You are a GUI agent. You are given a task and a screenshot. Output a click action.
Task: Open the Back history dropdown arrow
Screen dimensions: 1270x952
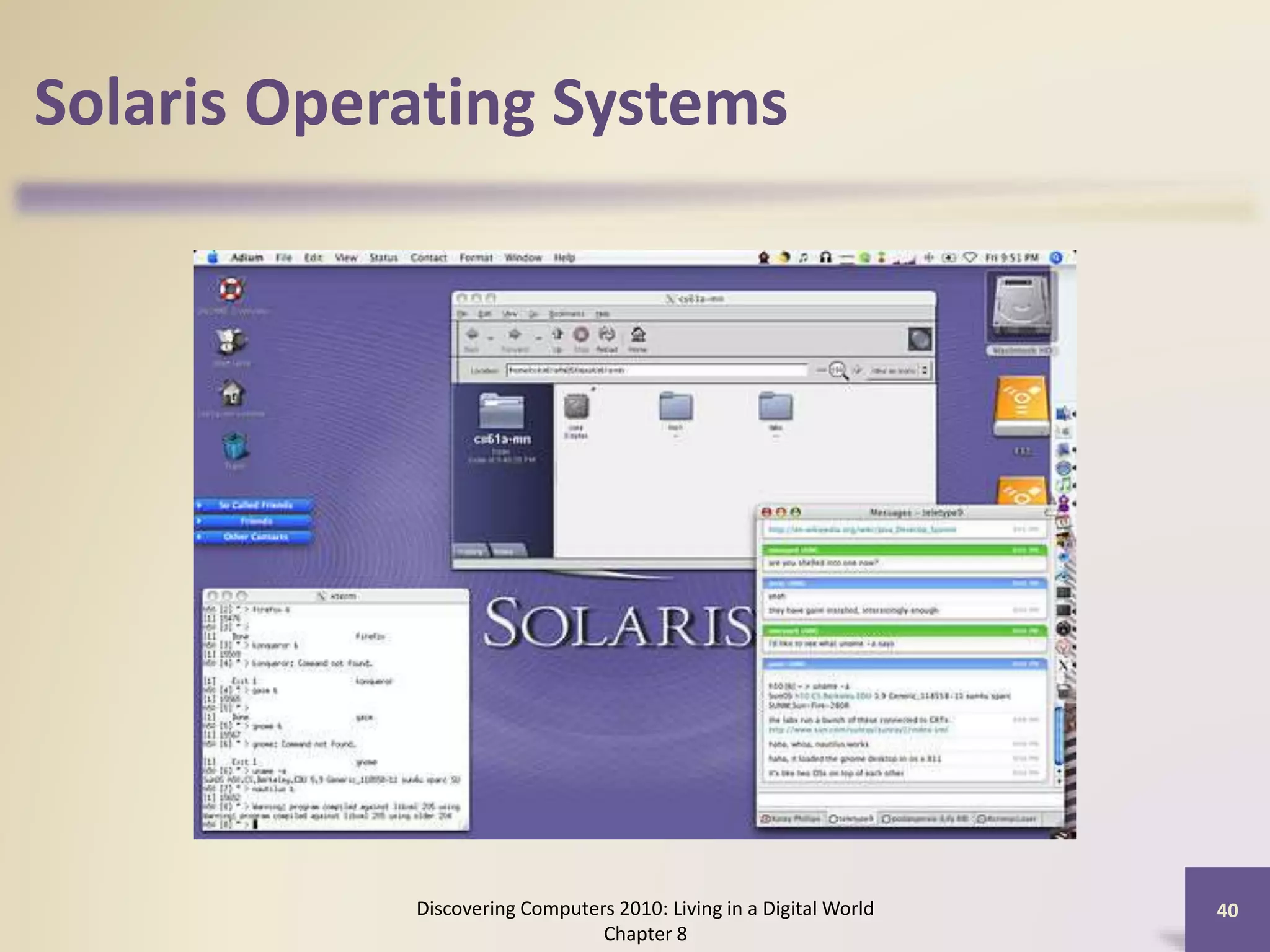pyautogui.click(x=491, y=338)
